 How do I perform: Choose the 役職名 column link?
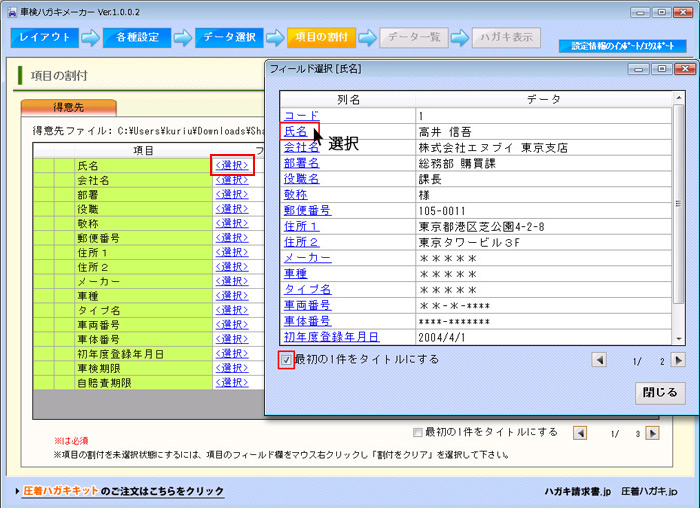click(301, 179)
